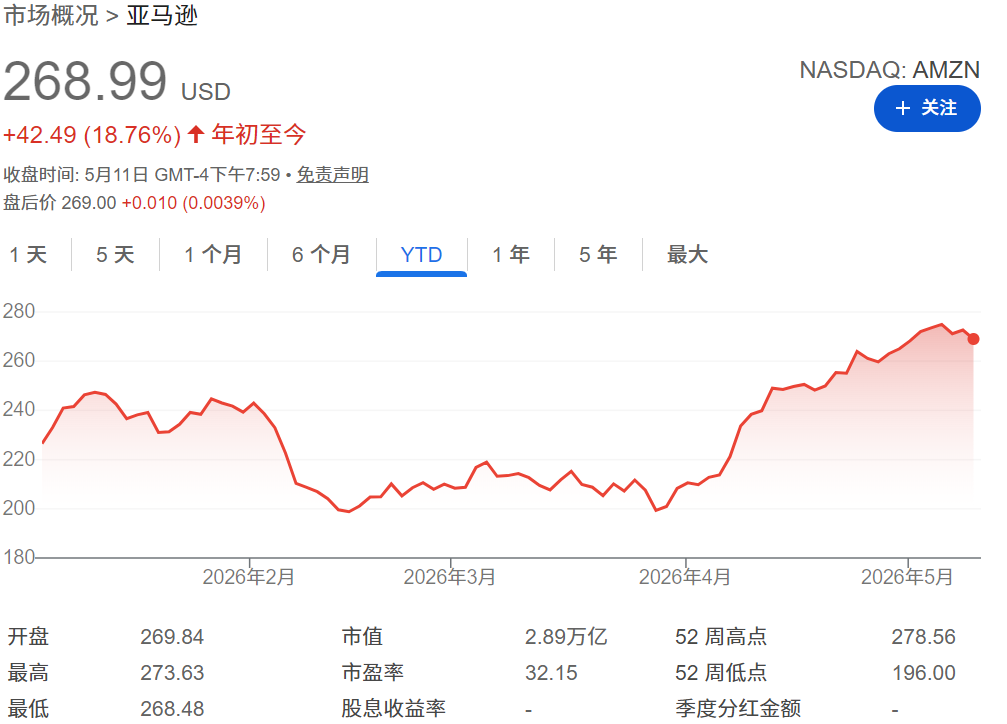Click the 亚马逊 breadcrumb title
Screen dimensions: 1007x724
tap(162, 15)
